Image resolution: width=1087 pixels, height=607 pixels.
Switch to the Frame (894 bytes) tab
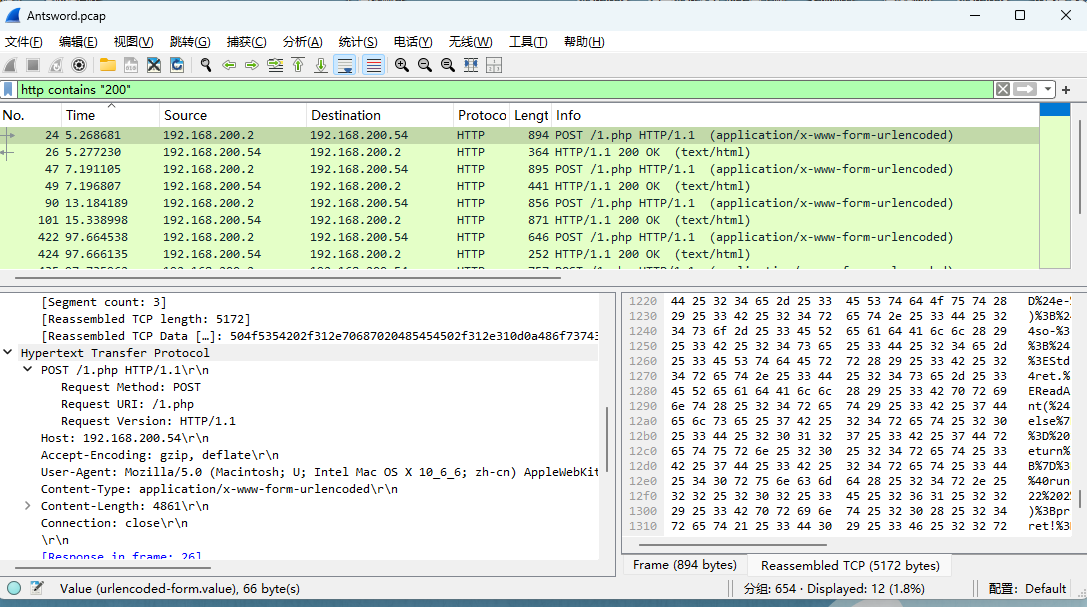685,565
